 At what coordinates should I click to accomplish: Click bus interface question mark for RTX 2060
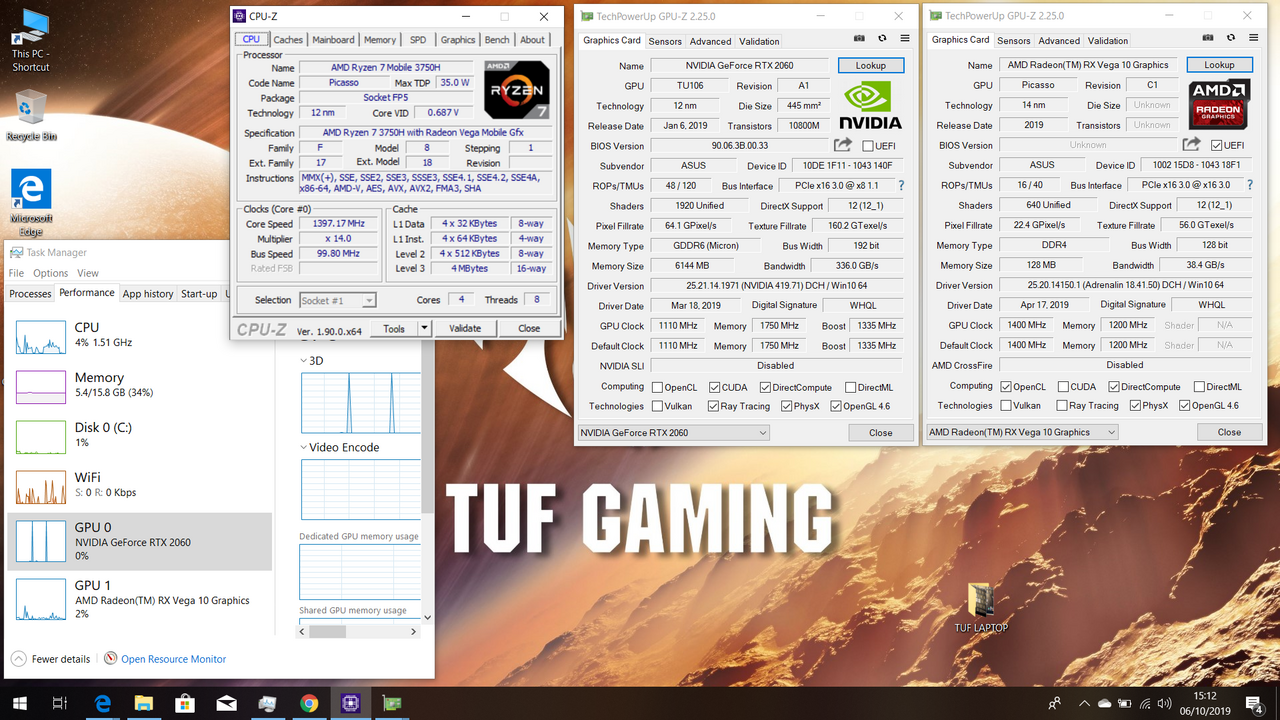901,186
